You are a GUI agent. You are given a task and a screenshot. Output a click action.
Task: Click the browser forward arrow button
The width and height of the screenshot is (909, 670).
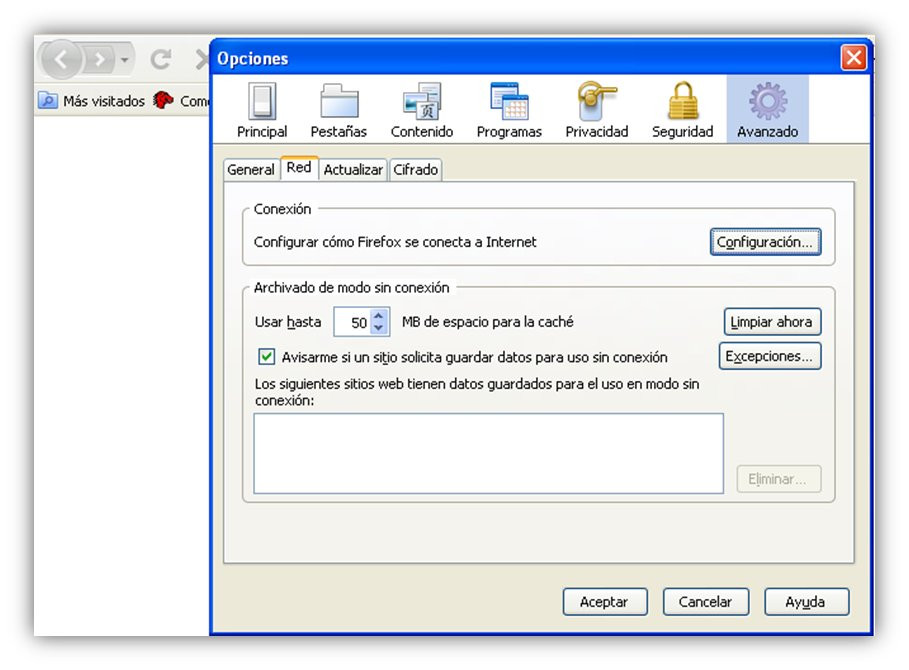click(x=100, y=59)
